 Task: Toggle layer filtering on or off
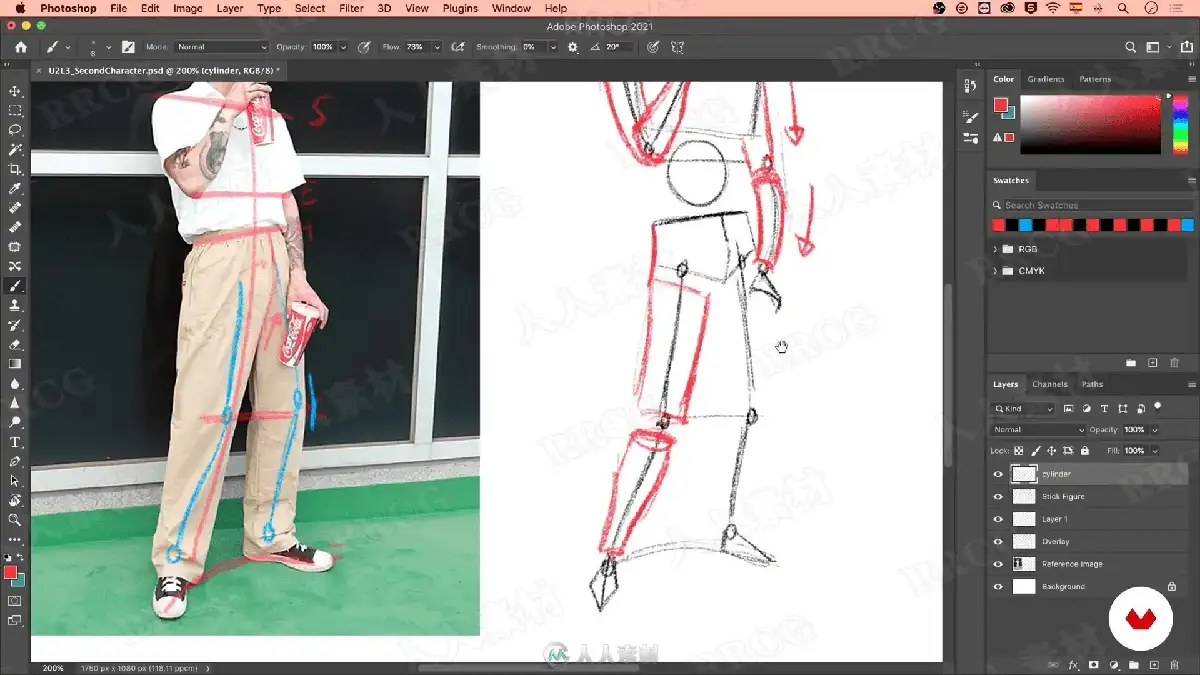[1157, 407]
